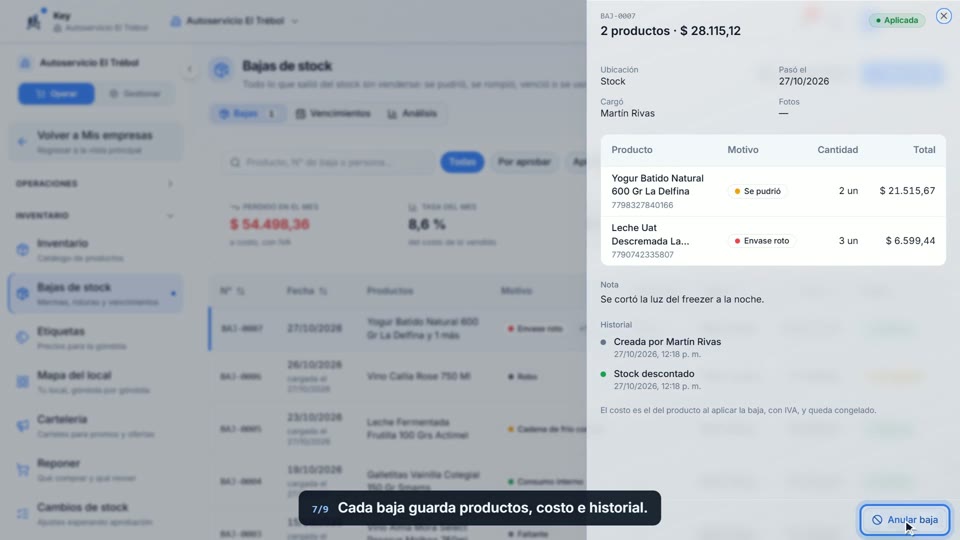Click the Envase roto tag in detail panel
The width and height of the screenshot is (960, 540).
(x=762, y=241)
